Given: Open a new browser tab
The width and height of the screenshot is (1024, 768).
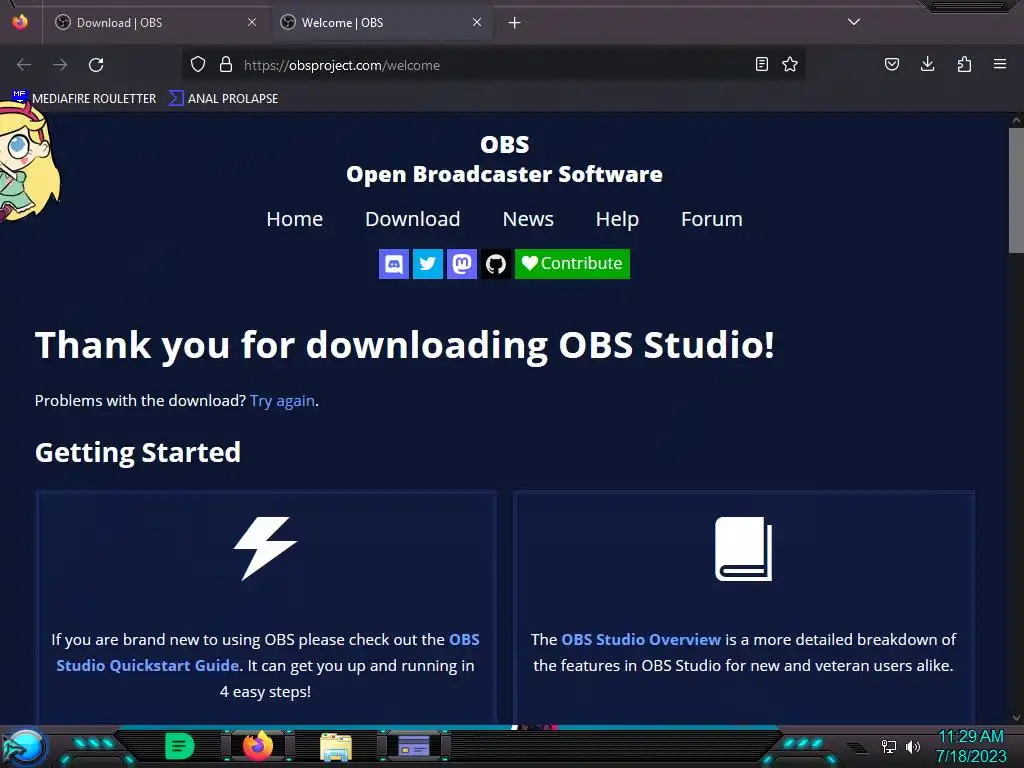Looking at the screenshot, I should point(515,23).
